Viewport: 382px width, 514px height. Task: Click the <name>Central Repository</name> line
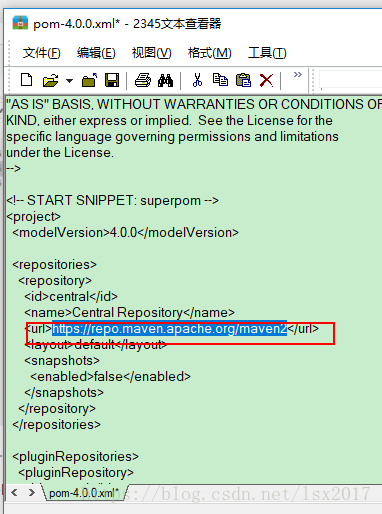(129, 312)
